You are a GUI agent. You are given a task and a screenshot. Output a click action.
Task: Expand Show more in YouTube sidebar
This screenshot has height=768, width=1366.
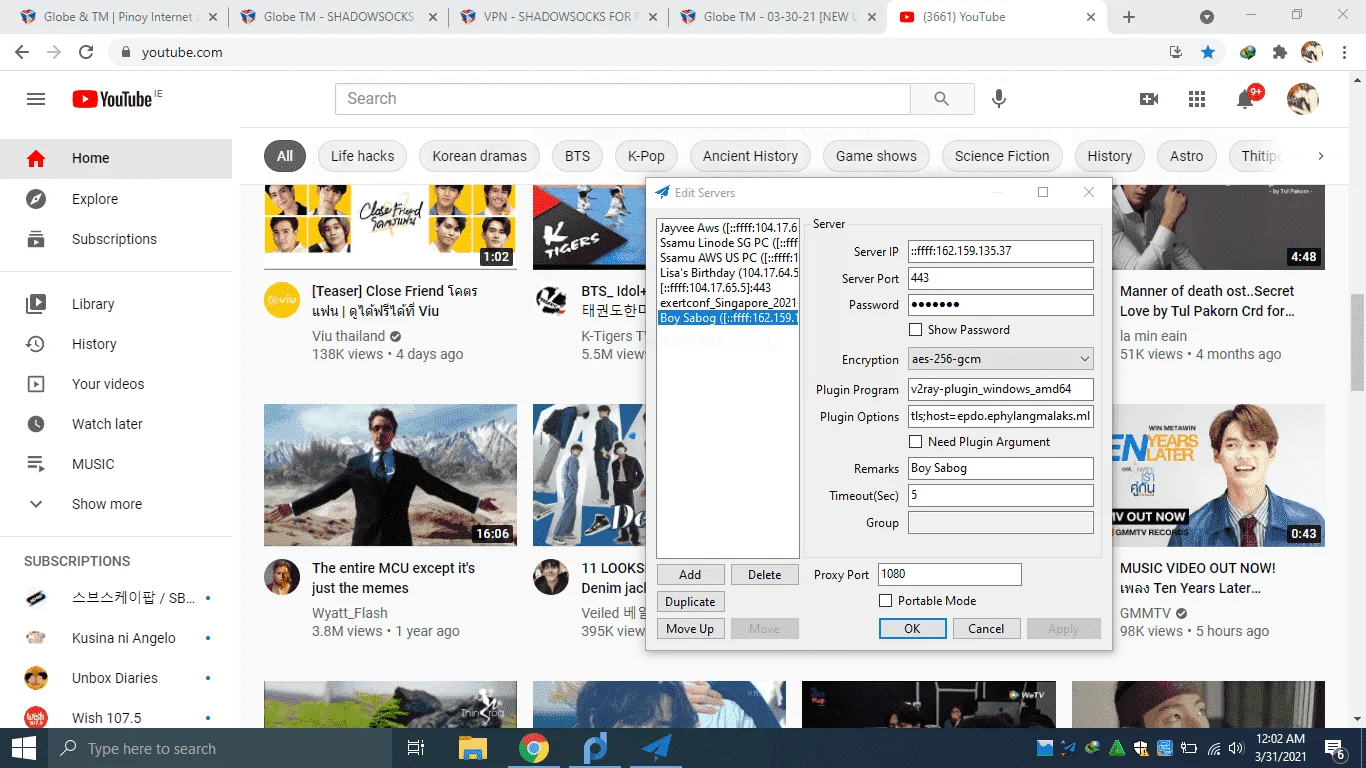[107, 504]
